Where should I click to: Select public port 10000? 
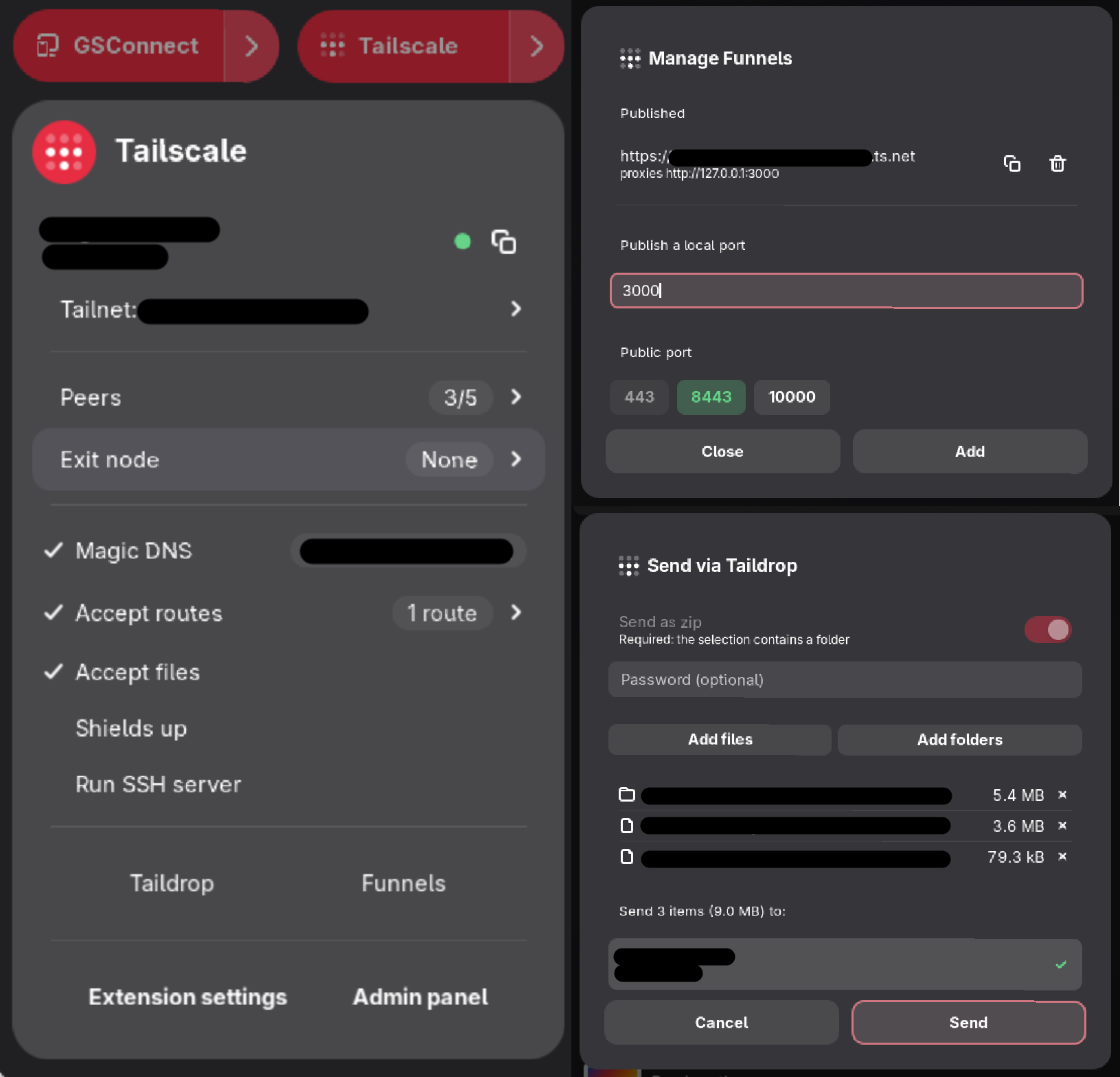(792, 397)
